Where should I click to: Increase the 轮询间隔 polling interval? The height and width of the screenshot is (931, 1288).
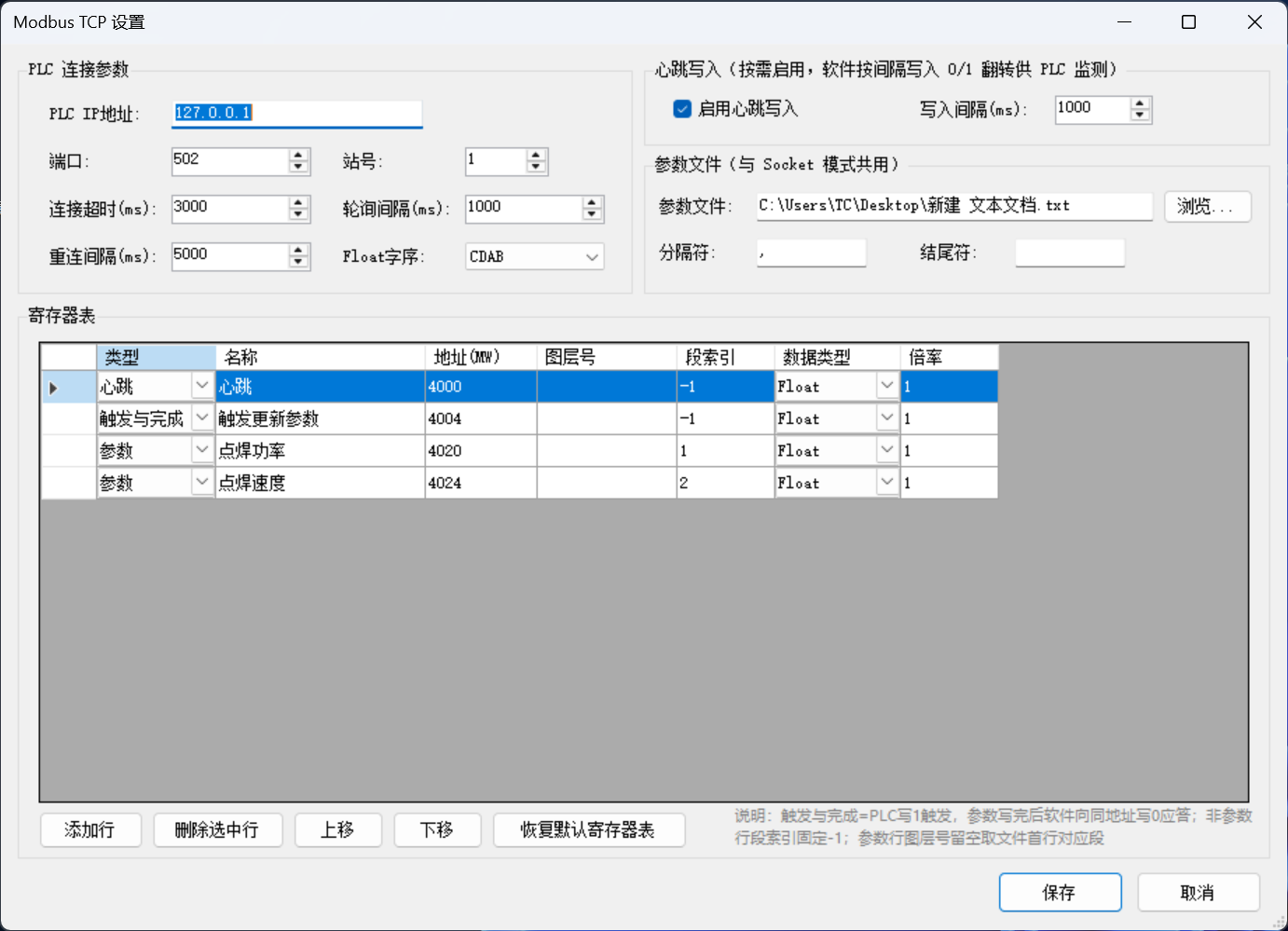592,202
